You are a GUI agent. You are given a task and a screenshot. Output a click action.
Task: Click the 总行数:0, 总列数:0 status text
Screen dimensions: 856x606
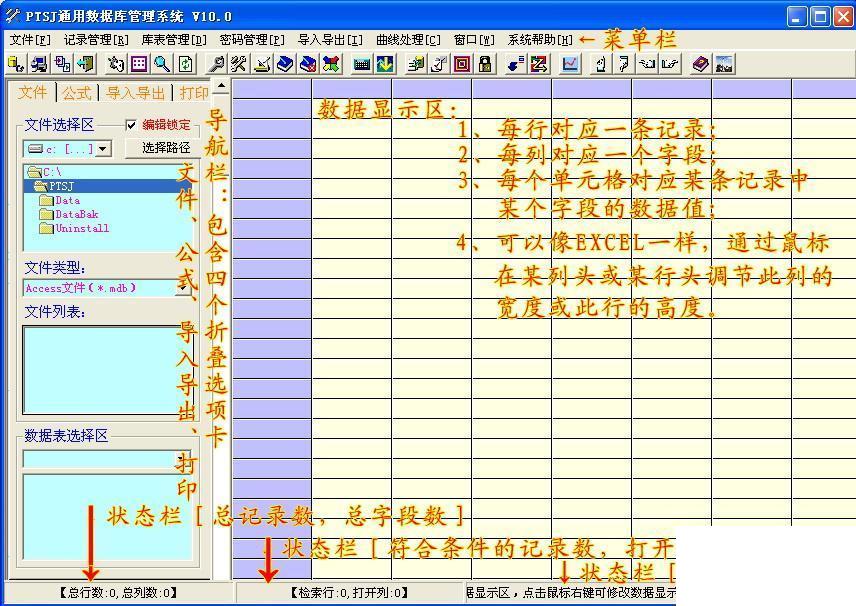(x=118, y=593)
